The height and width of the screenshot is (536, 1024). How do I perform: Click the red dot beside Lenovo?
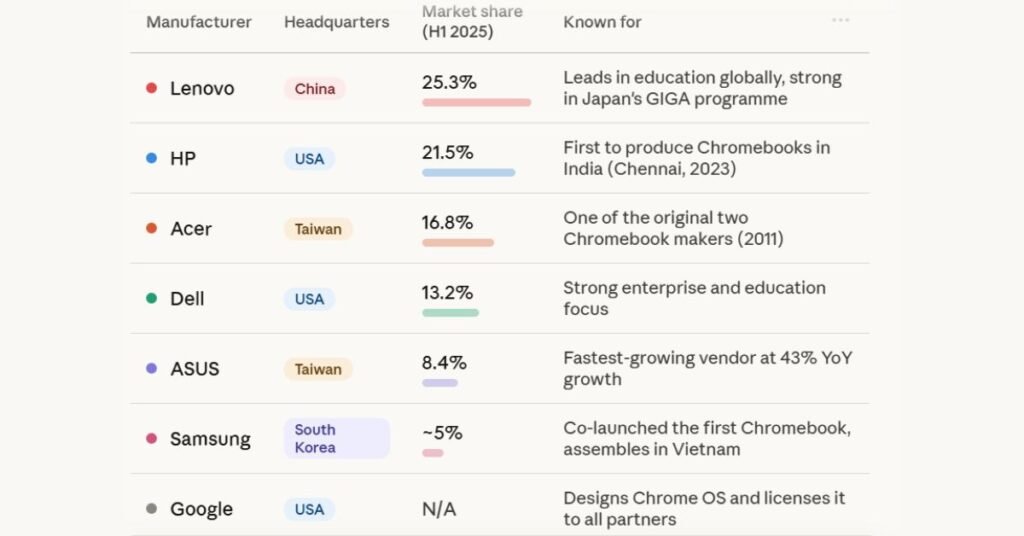[152, 88]
